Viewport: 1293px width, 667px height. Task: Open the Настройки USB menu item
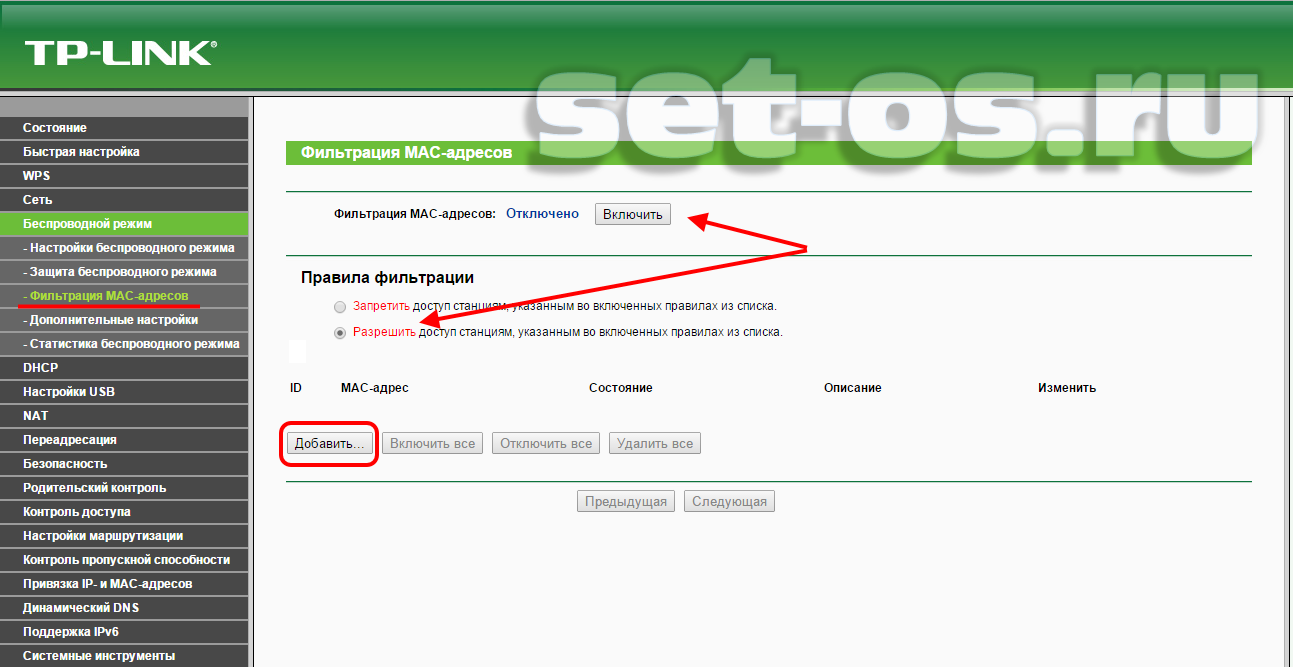point(124,392)
